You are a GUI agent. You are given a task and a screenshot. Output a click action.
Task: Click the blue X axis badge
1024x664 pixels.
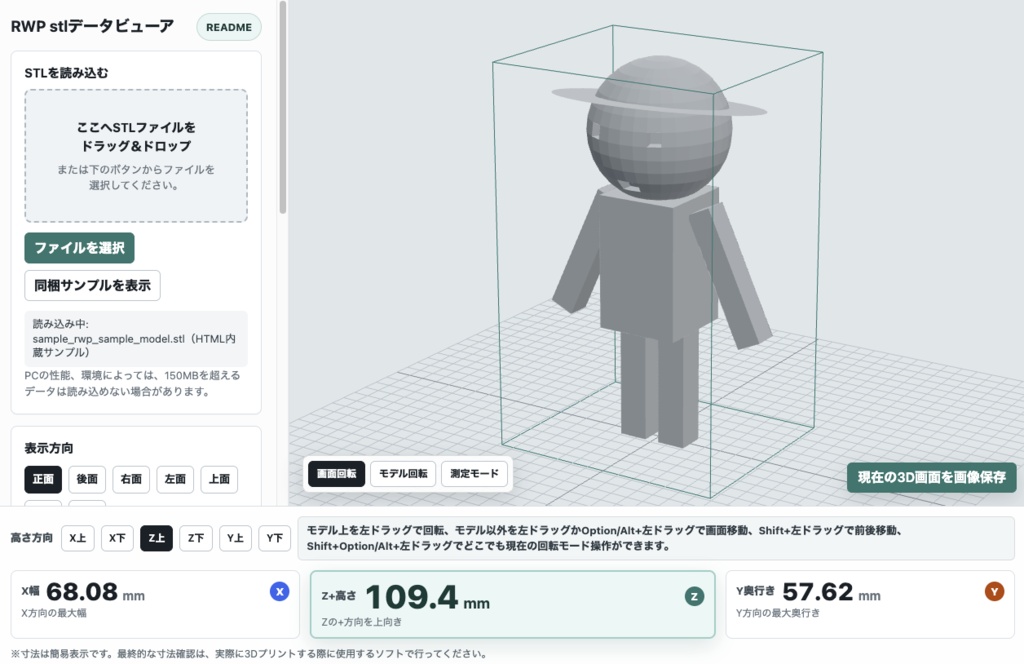(280, 592)
